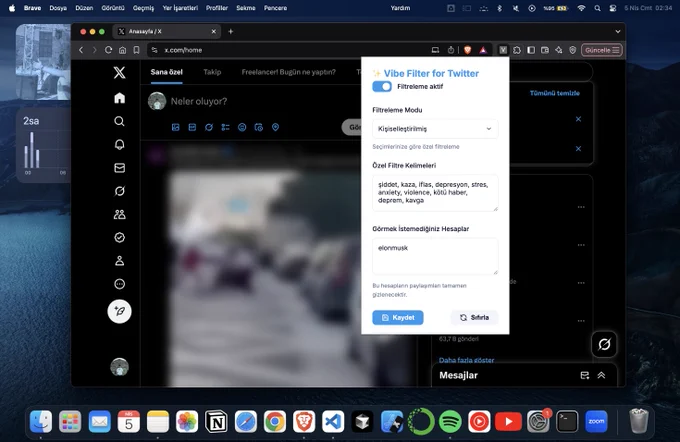Switch to Freelancer! Bugün ne yaptın? tab
Viewport: 680px width, 442px height.
tap(288, 72)
